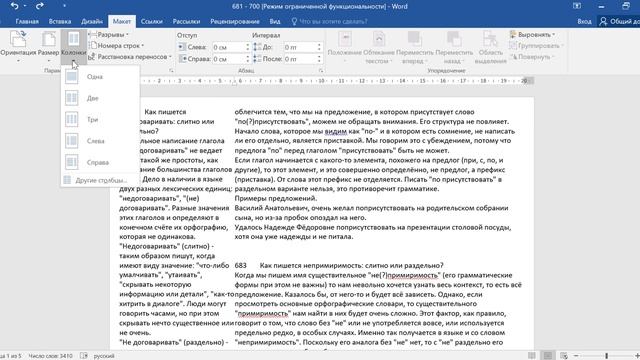Adjust the До spacing stepper arrows
The width and height of the screenshot is (640, 360).
(x=319, y=47)
